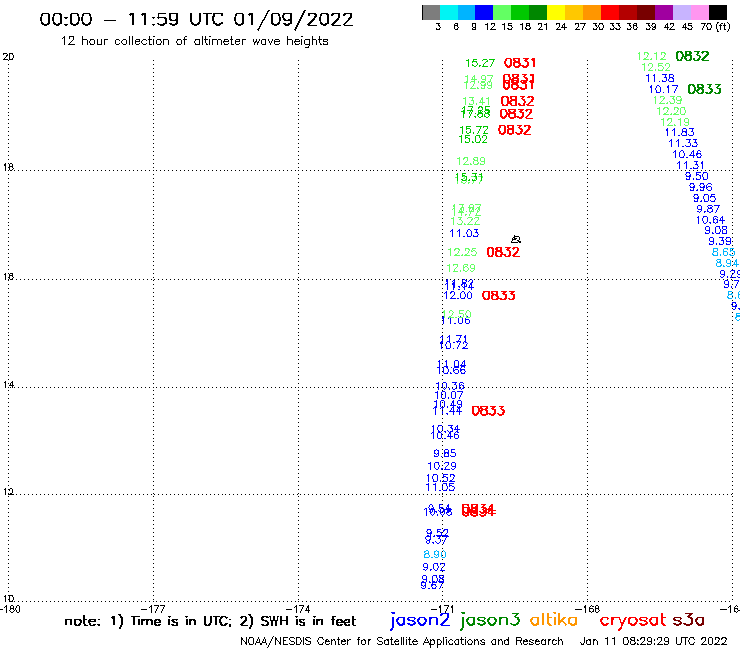This screenshot has height=650, width=740.
Task: Click the timestamp 'Jan 11 08:29:29 UTC 2022'
Action: (x=653, y=641)
